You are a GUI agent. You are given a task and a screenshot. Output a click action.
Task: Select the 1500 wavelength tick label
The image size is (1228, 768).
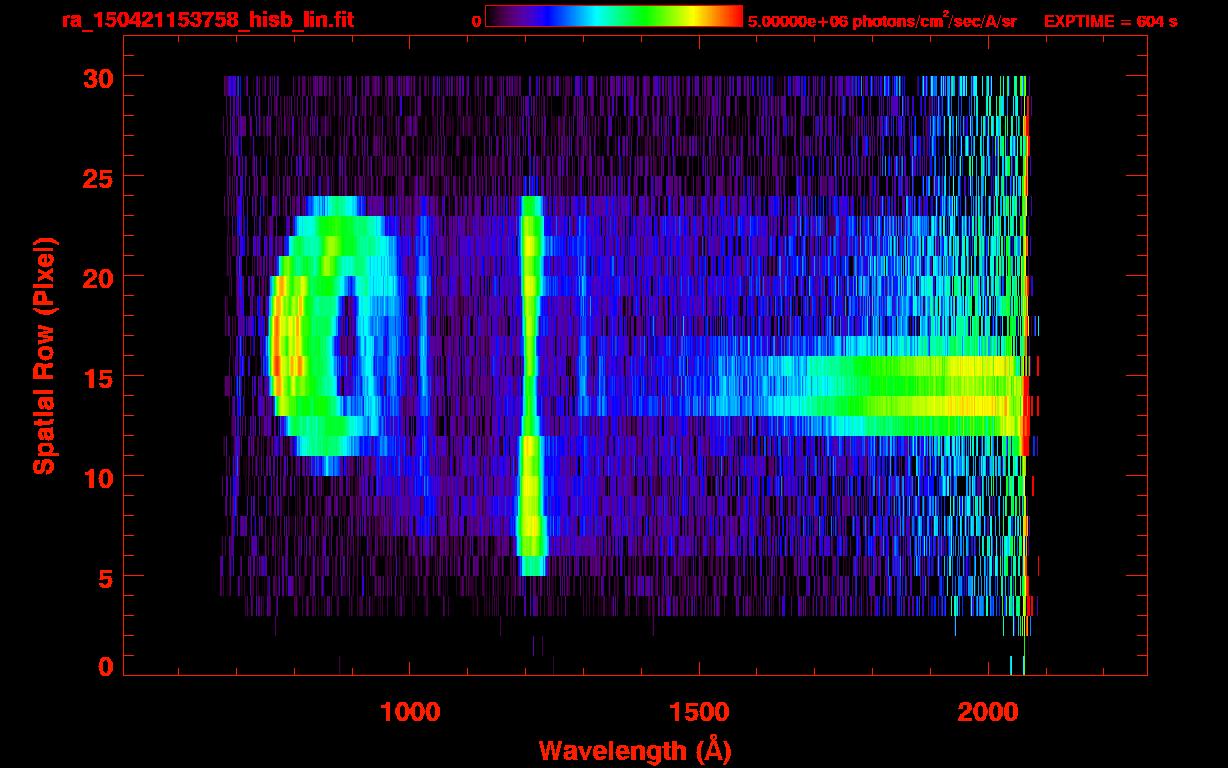[698, 712]
